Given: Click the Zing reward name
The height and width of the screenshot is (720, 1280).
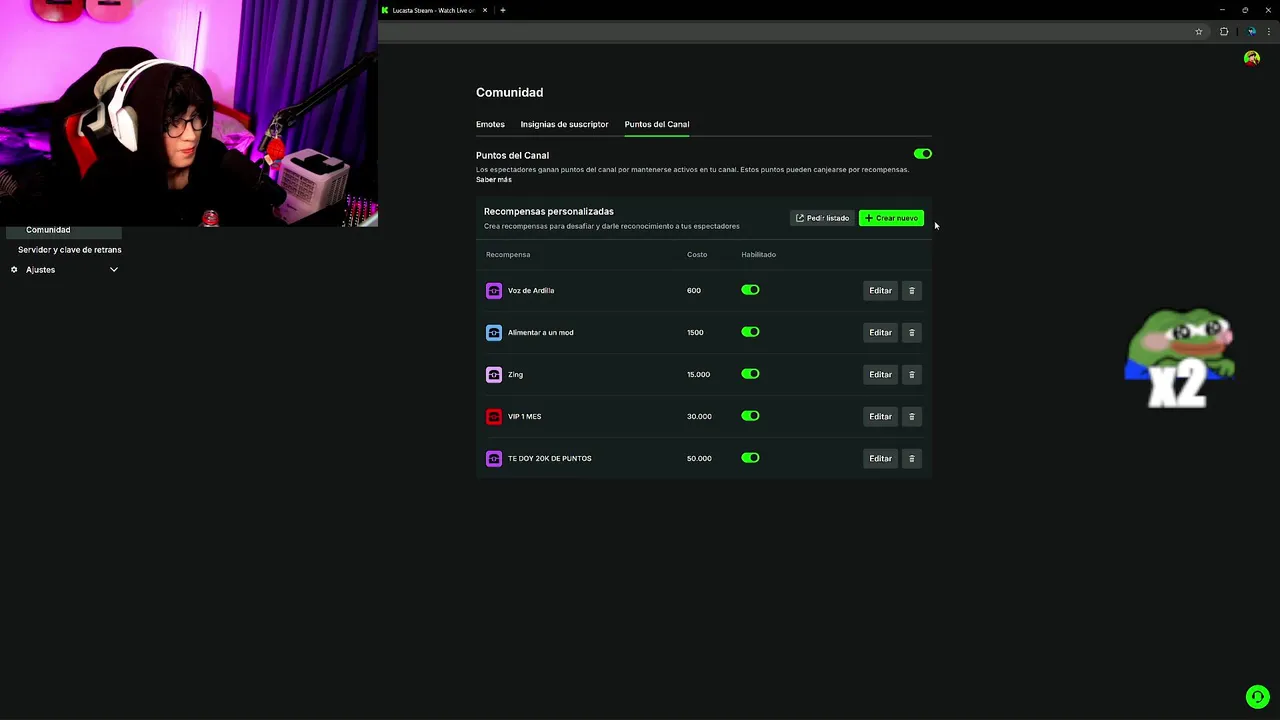Looking at the screenshot, I should click(x=515, y=375).
